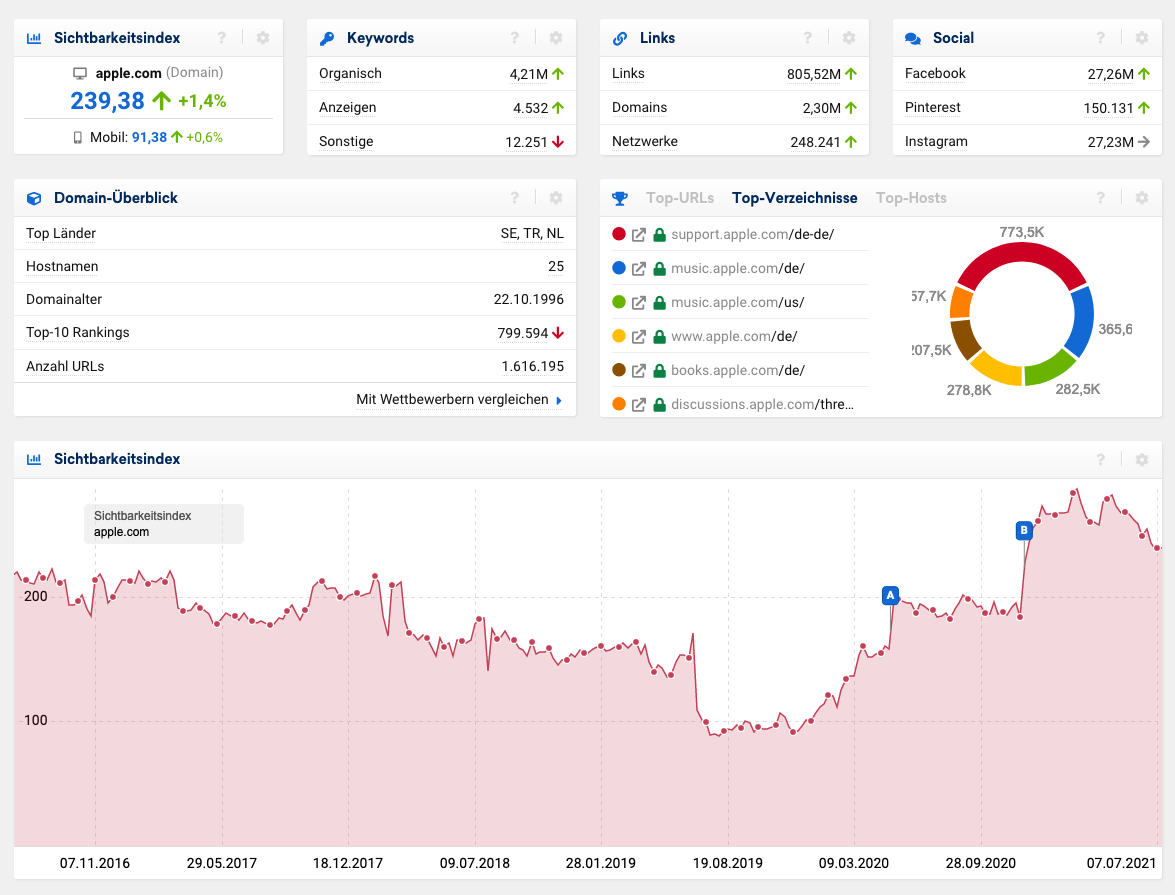Show help for Sichtbarkeitsindex chart
The height and width of the screenshot is (895, 1175).
point(1100,459)
